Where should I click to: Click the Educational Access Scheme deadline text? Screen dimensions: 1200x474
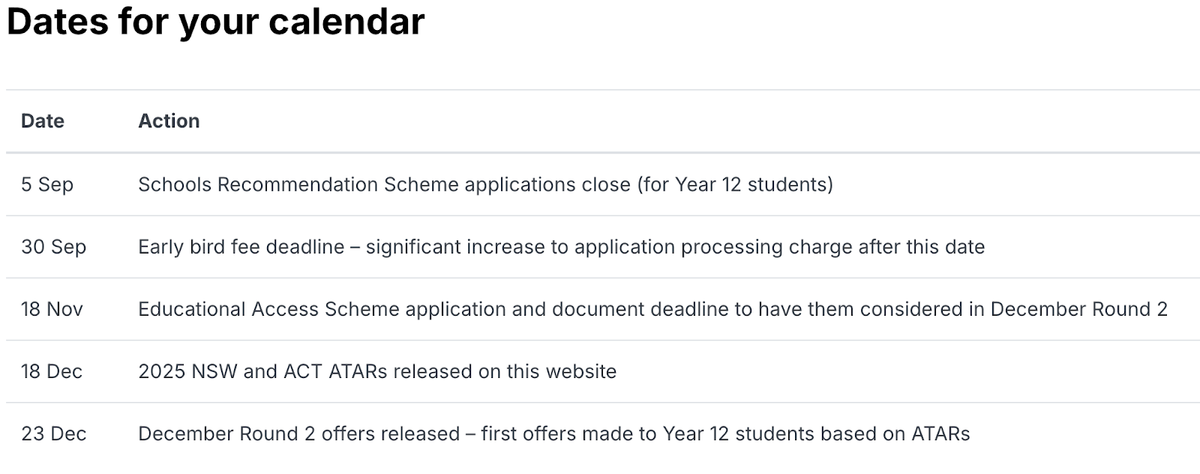coord(653,309)
